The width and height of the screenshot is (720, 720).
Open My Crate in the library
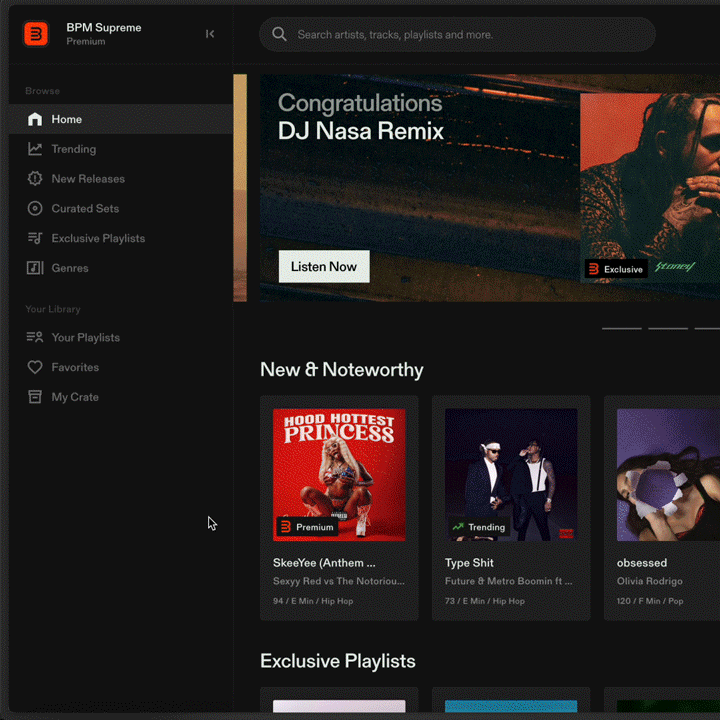click(x=120, y=397)
